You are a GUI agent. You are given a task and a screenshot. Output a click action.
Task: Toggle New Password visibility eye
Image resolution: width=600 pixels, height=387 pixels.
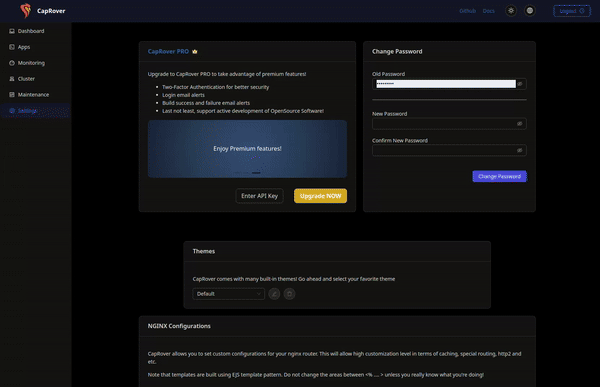point(520,124)
